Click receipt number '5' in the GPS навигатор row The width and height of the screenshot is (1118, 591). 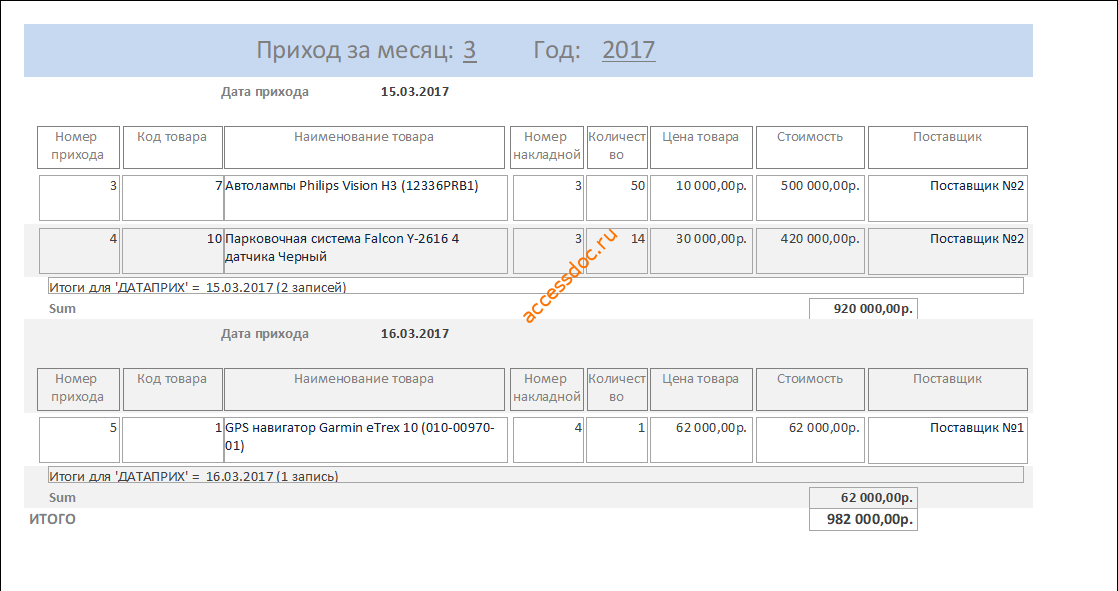pyautogui.click(x=79, y=440)
